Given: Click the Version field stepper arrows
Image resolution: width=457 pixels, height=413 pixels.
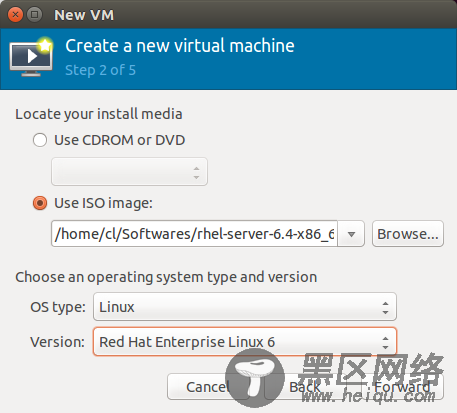Looking at the screenshot, I should 385,342.
